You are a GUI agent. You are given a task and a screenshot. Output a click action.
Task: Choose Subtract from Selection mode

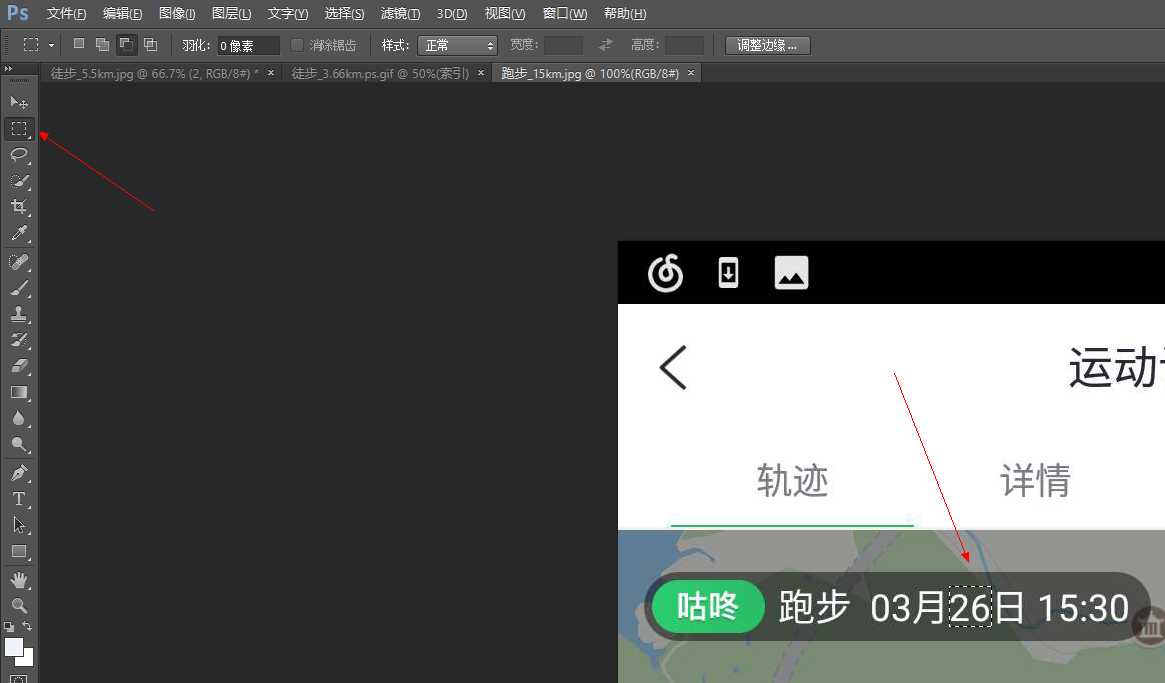126,45
